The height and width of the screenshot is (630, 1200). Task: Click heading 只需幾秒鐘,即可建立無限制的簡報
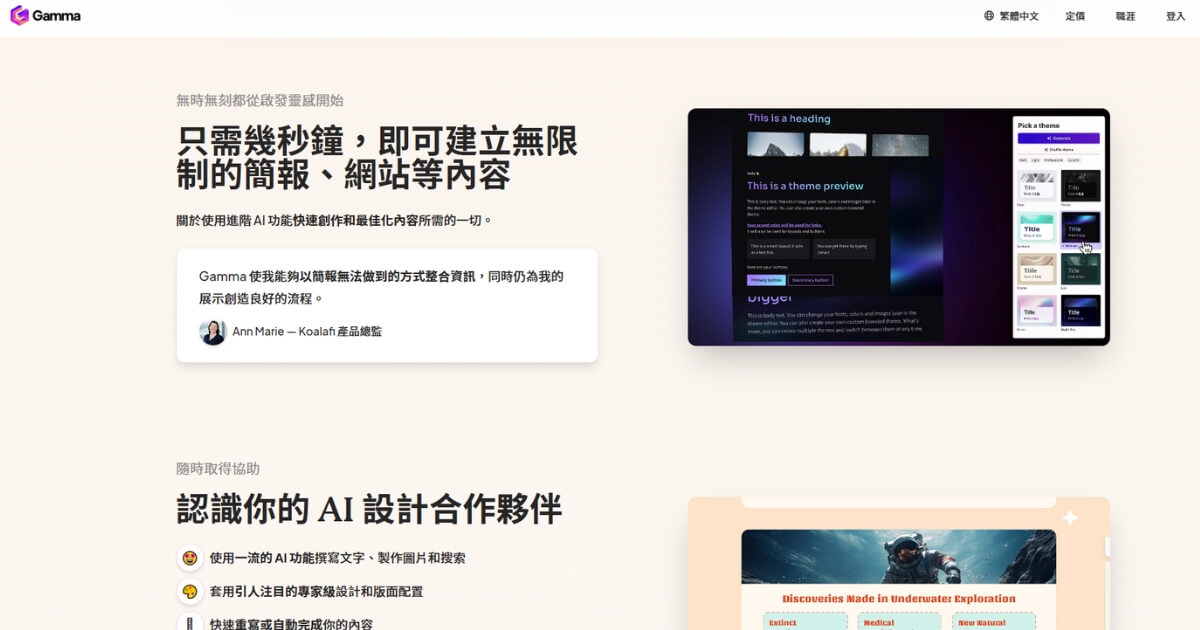coord(377,158)
